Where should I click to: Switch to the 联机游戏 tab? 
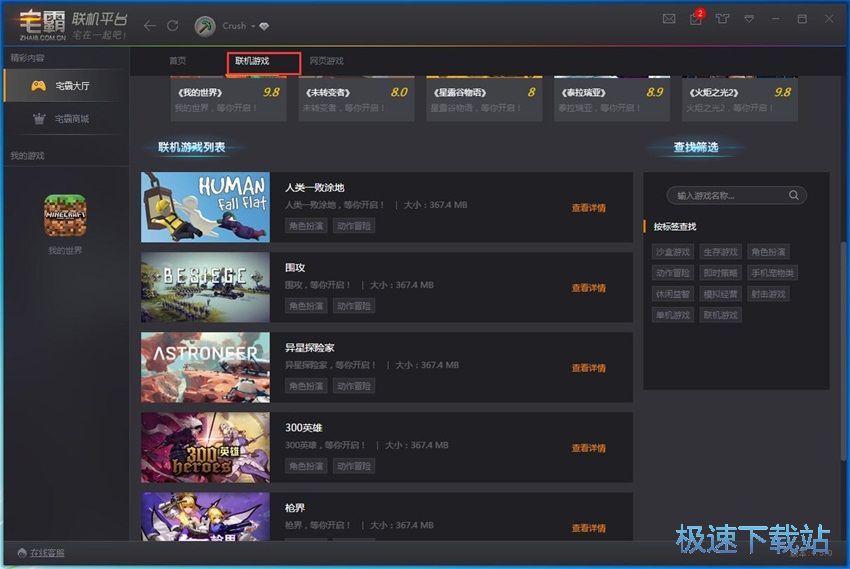pyautogui.click(x=253, y=61)
